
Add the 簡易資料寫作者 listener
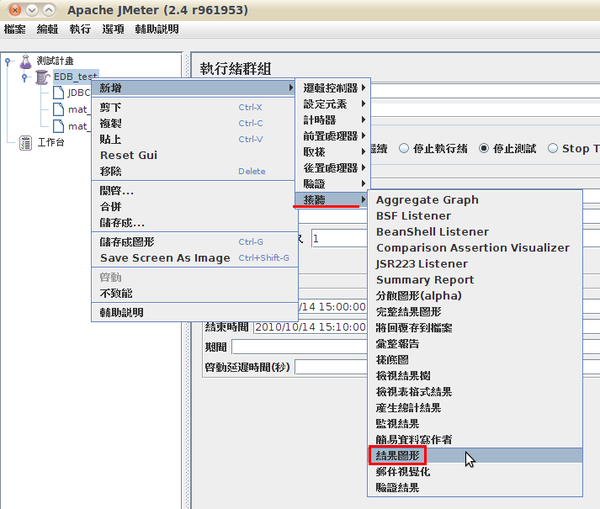tap(475, 440)
